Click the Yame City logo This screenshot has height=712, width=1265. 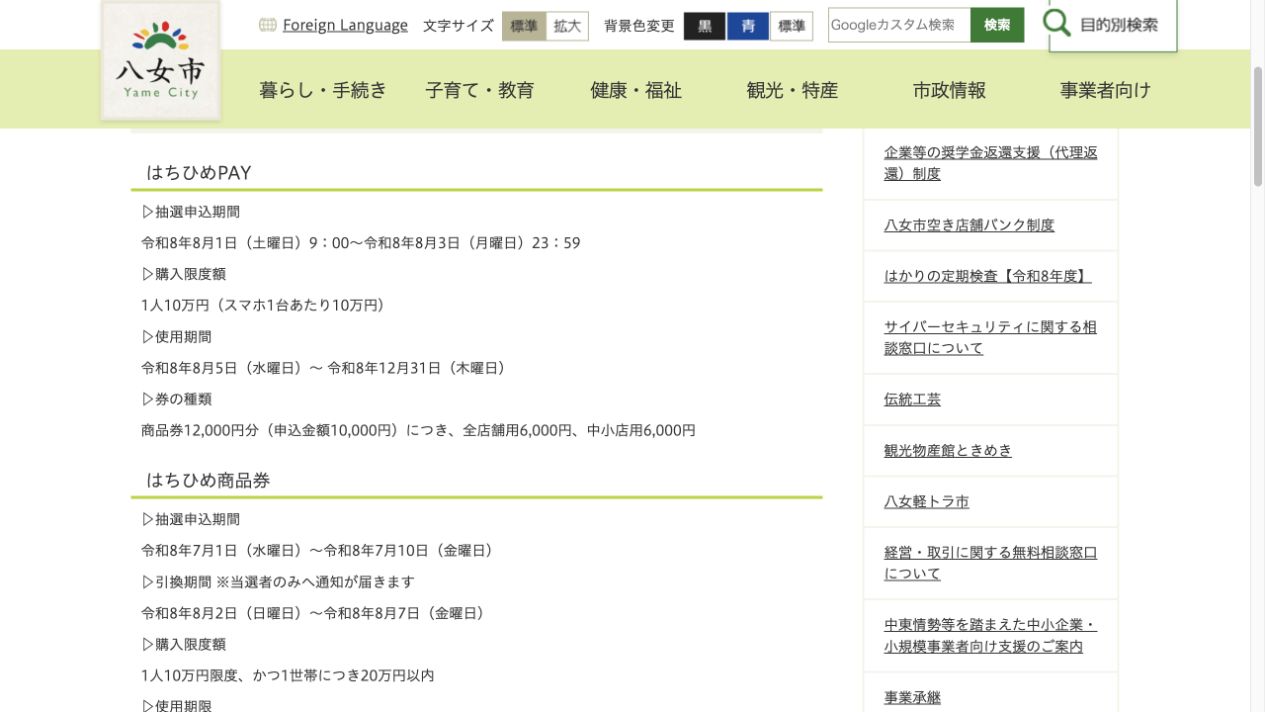(x=161, y=60)
